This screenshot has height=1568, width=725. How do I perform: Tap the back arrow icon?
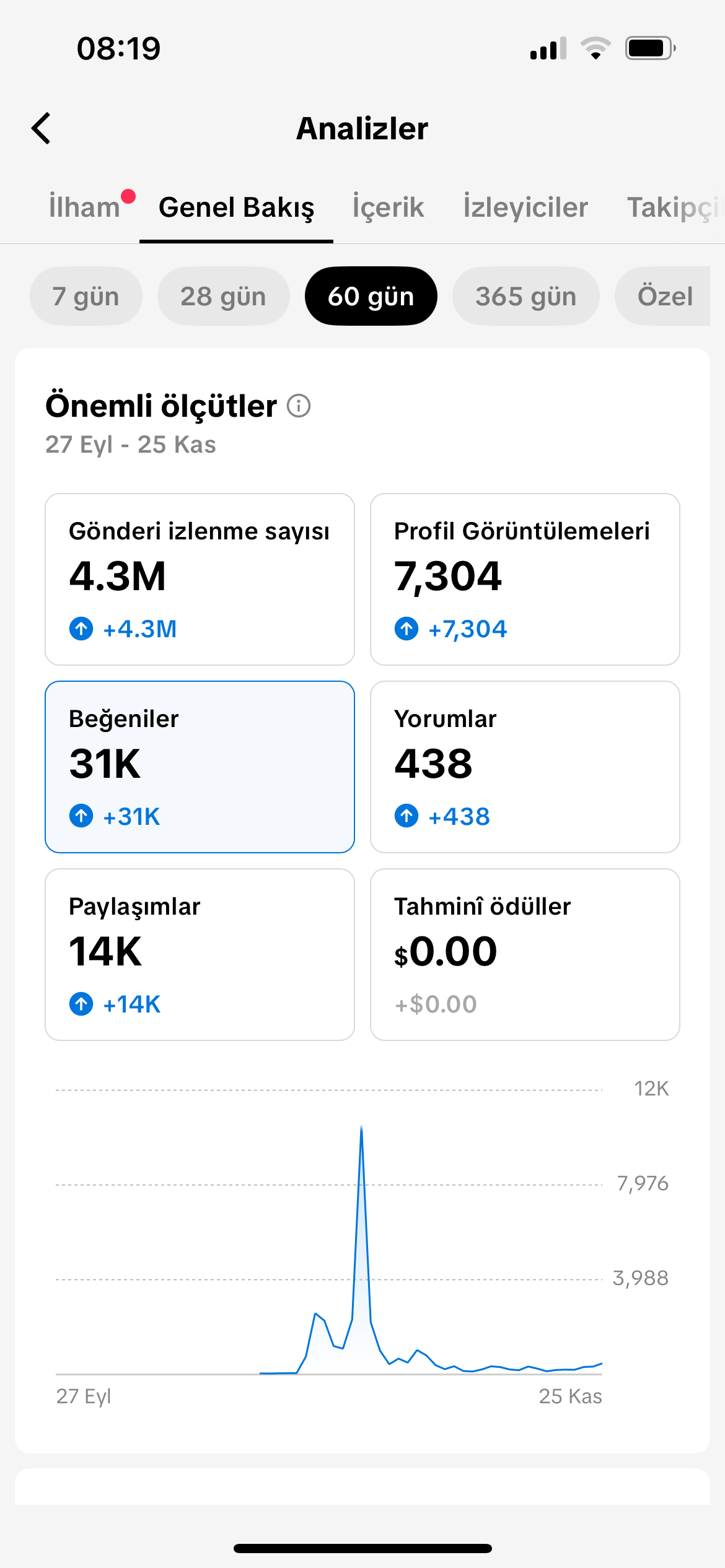tap(41, 128)
